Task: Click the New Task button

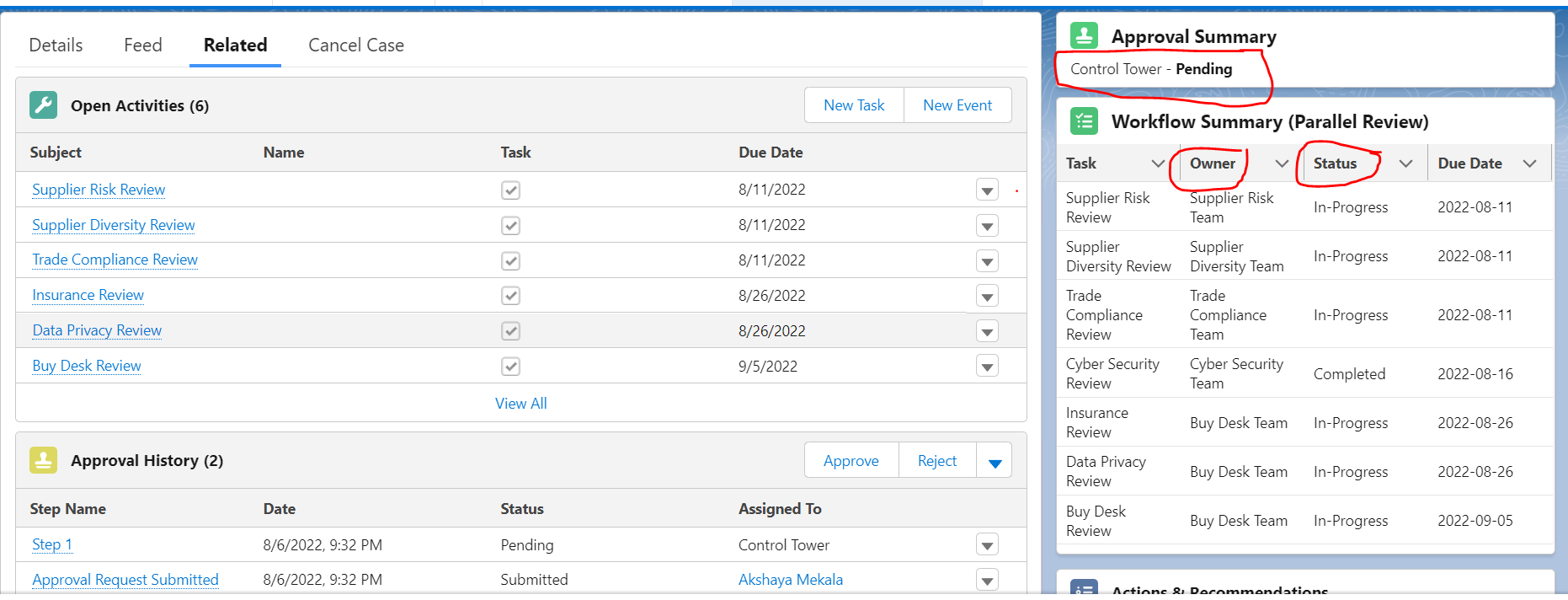Action: tap(854, 105)
